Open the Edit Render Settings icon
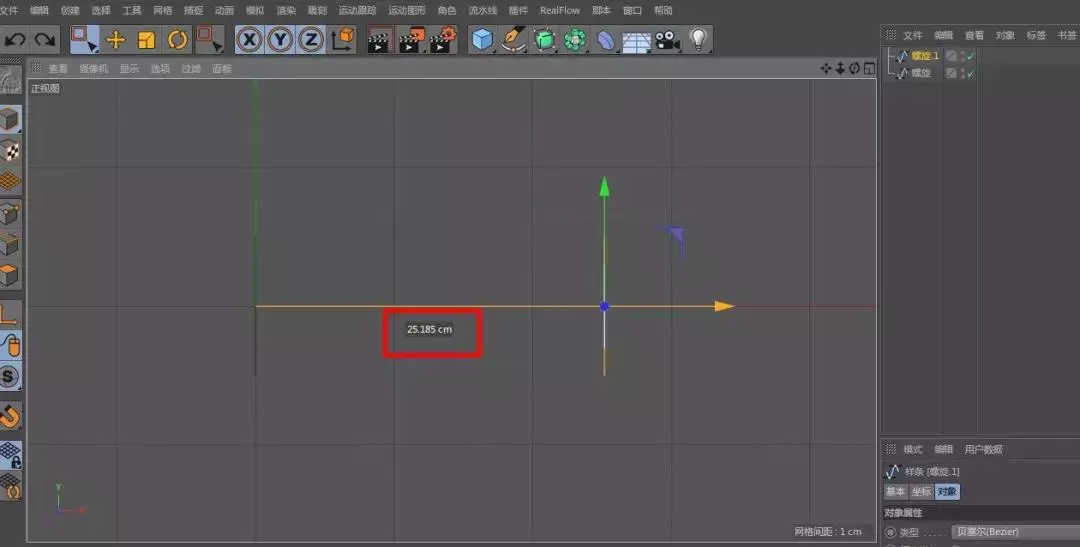This screenshot has height=547, width=1080. (x=442, y=40)
